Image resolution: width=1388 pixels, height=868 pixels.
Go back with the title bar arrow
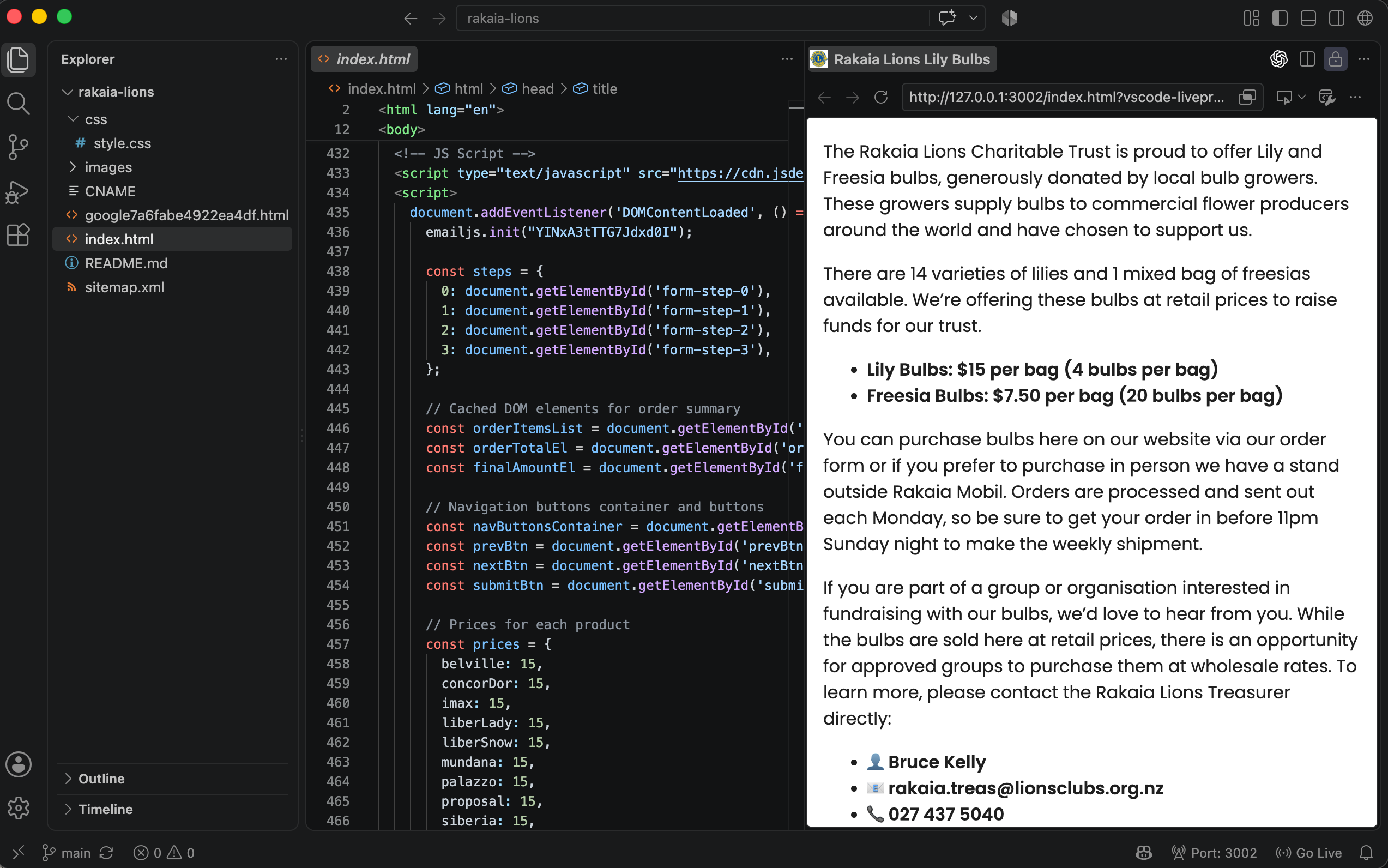[411, 19]
